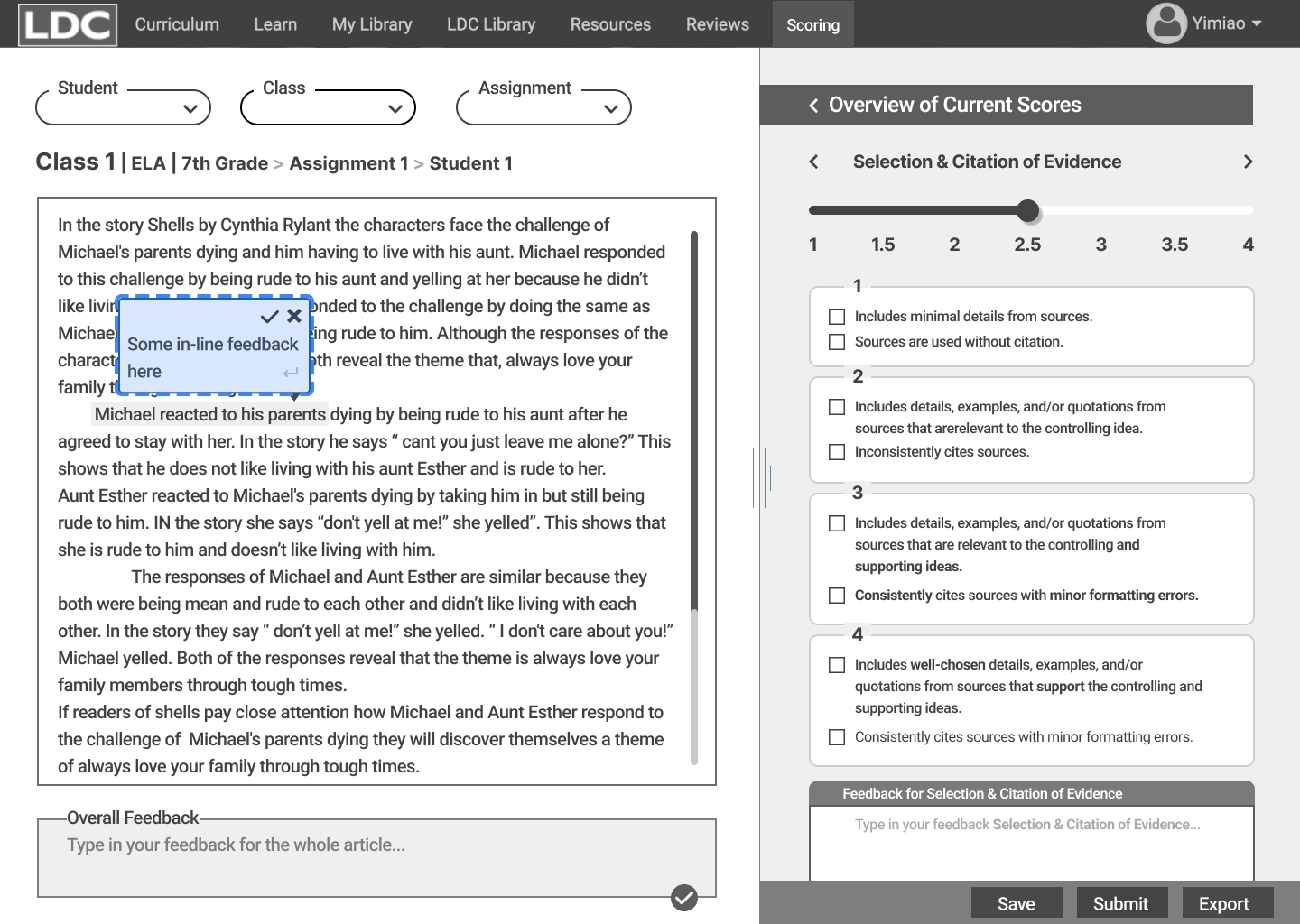
Task: Click the LDC logo
Action: pos(68,24)
